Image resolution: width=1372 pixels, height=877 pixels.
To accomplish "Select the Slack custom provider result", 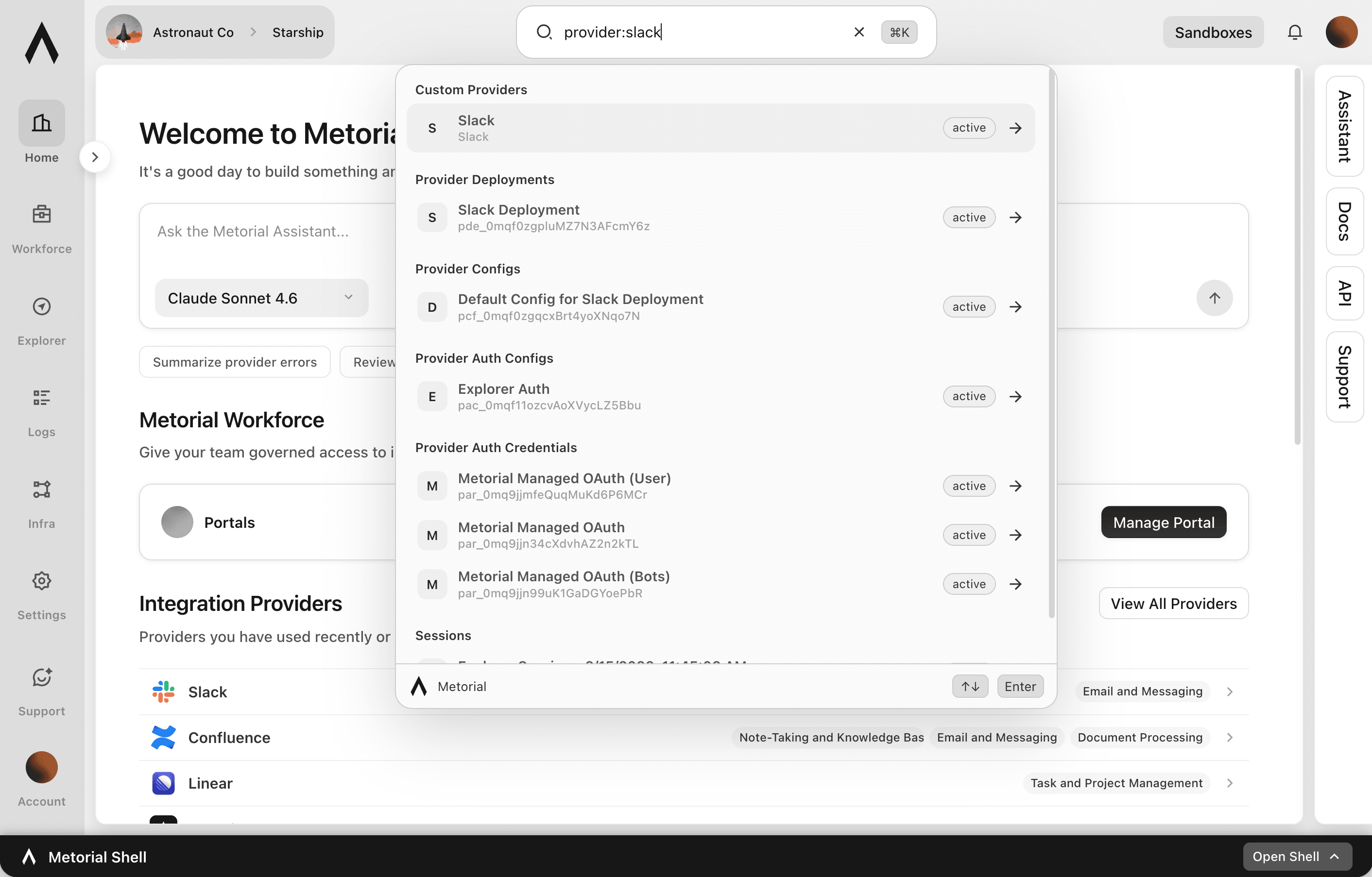I will 720,128.
